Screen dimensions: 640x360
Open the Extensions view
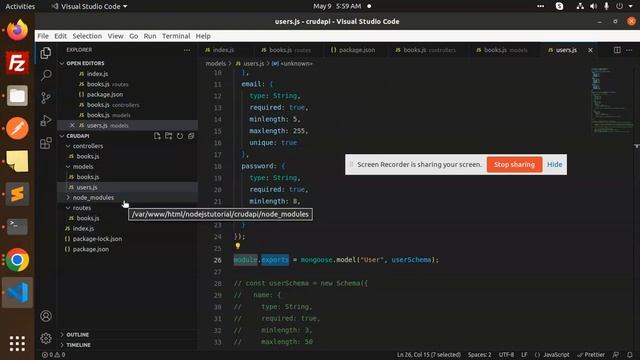tap(46, 143)
